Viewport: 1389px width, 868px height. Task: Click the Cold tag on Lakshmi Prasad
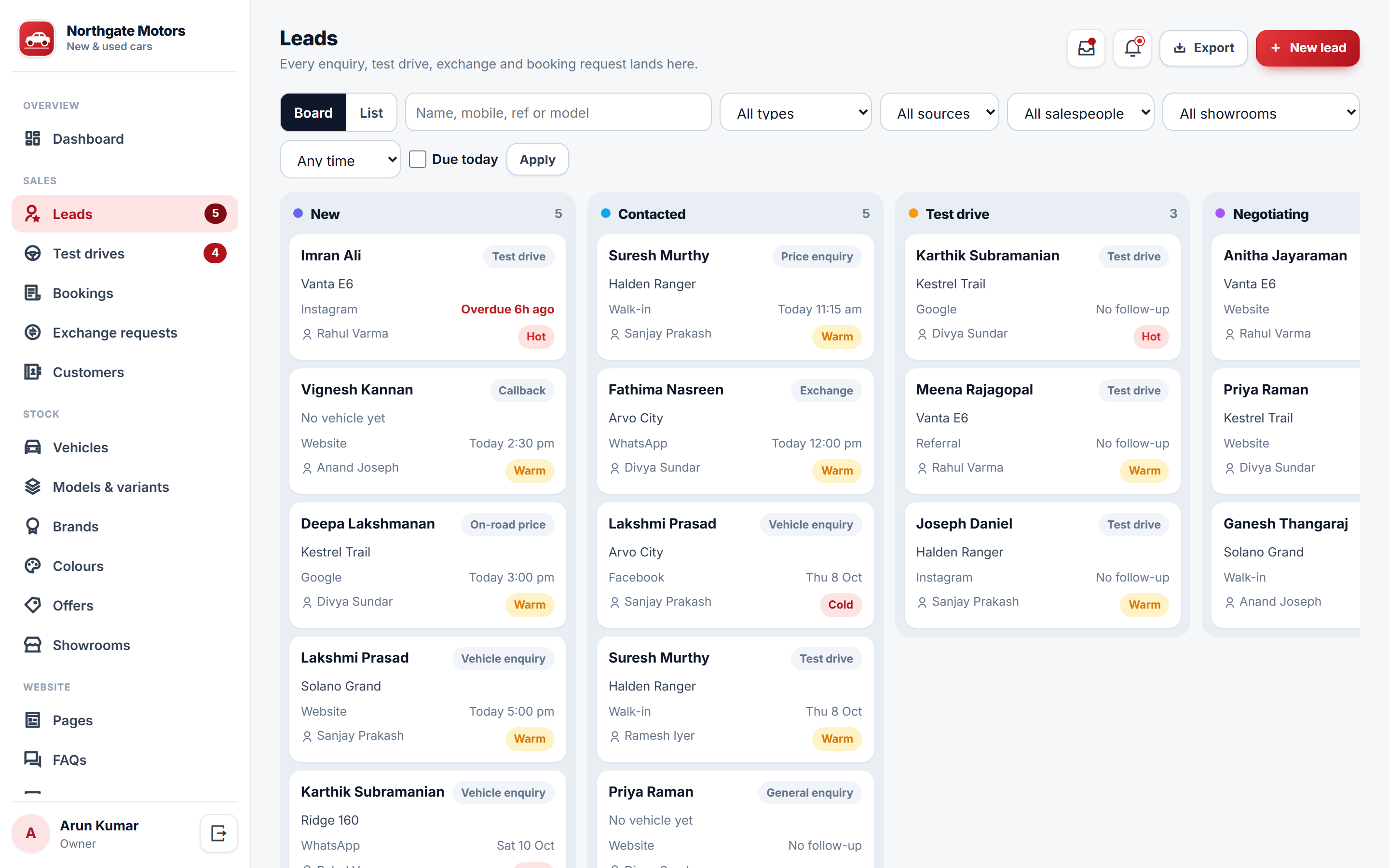pyautogui.click(x=840, y=605)
